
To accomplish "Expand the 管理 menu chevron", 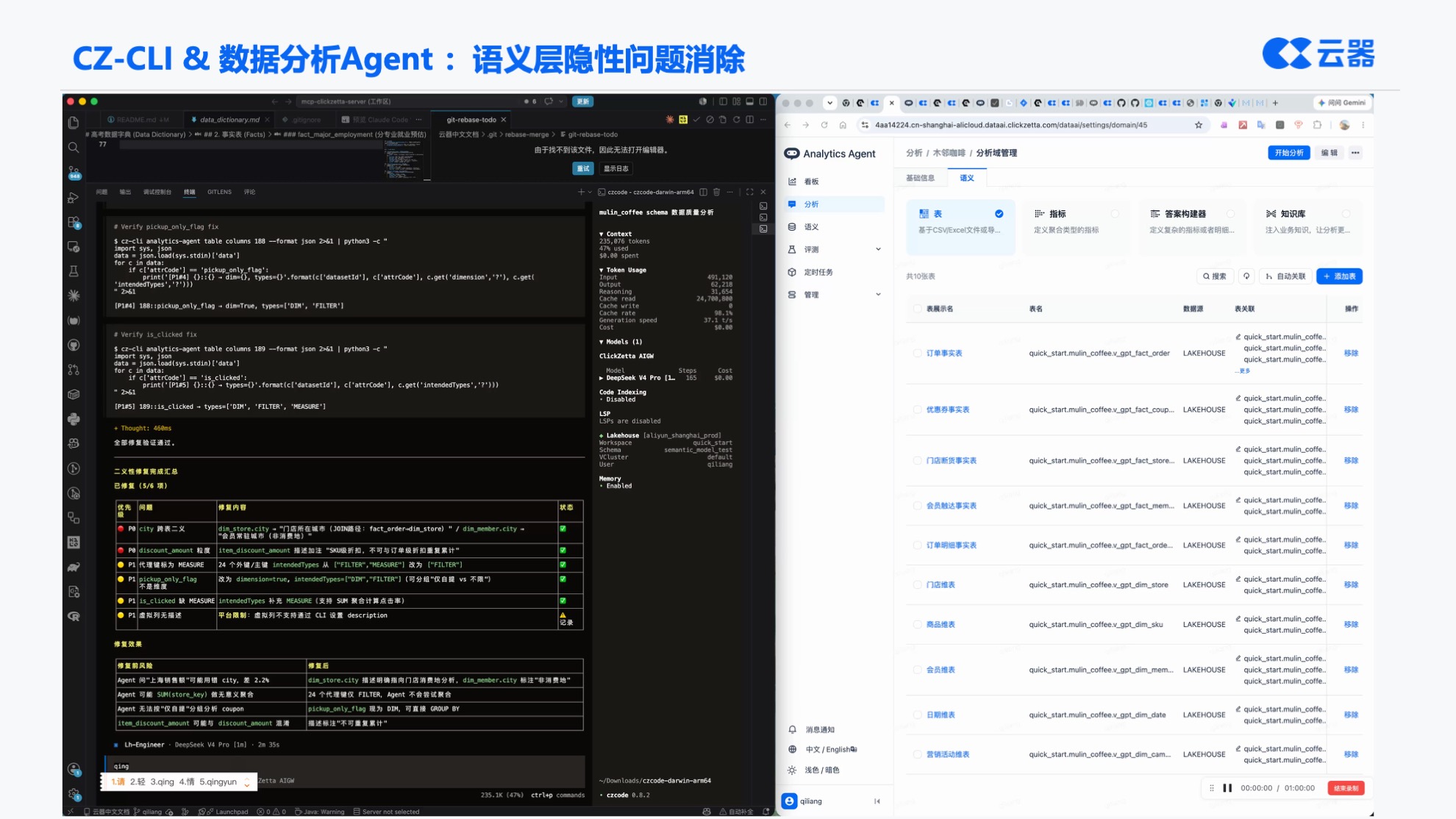I will pos(878,295).
